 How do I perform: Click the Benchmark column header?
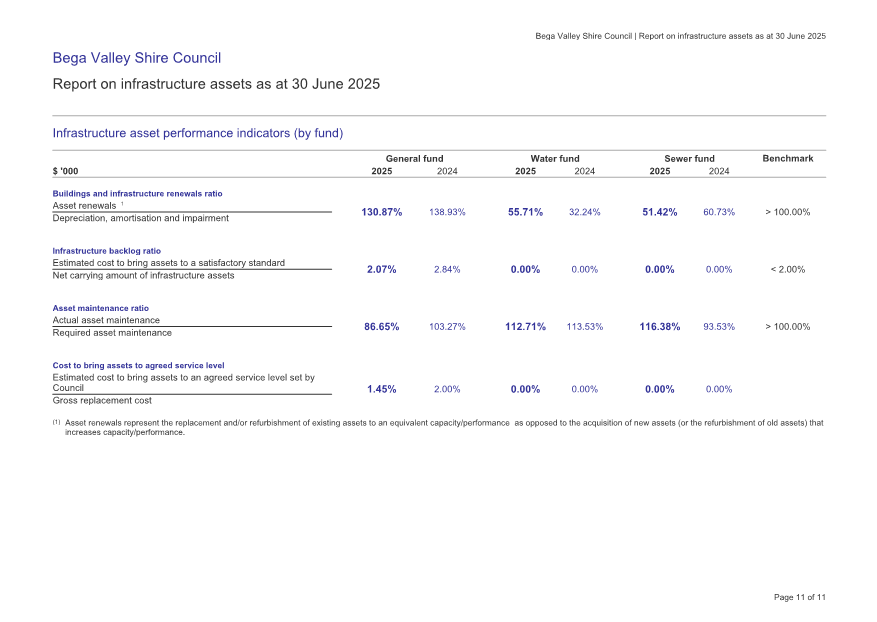(787, 159)
